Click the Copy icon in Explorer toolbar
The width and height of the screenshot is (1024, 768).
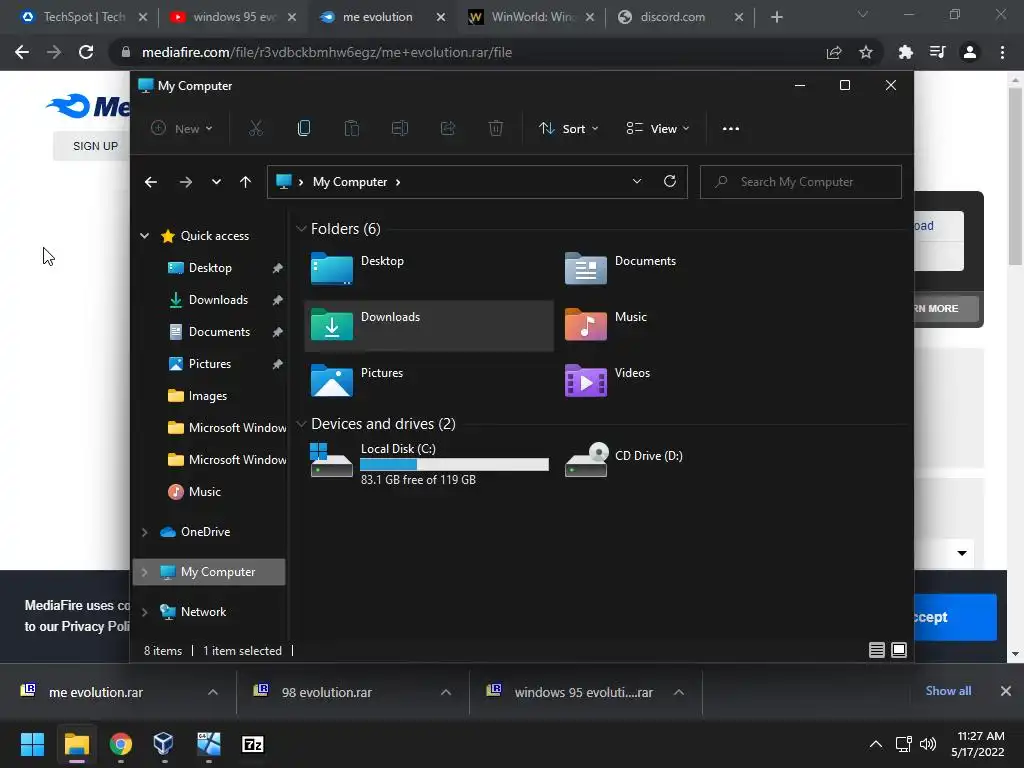pos(304,128)
